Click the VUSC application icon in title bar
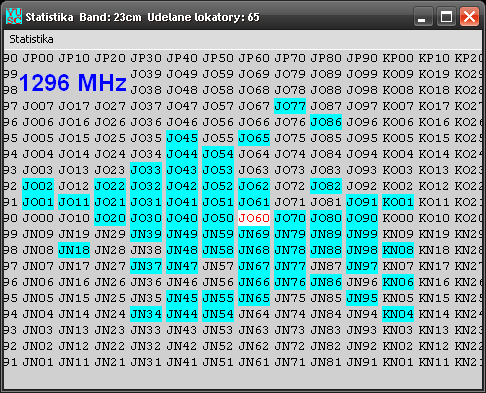This screenshot has height=393, width=486. tap(14, 16)
